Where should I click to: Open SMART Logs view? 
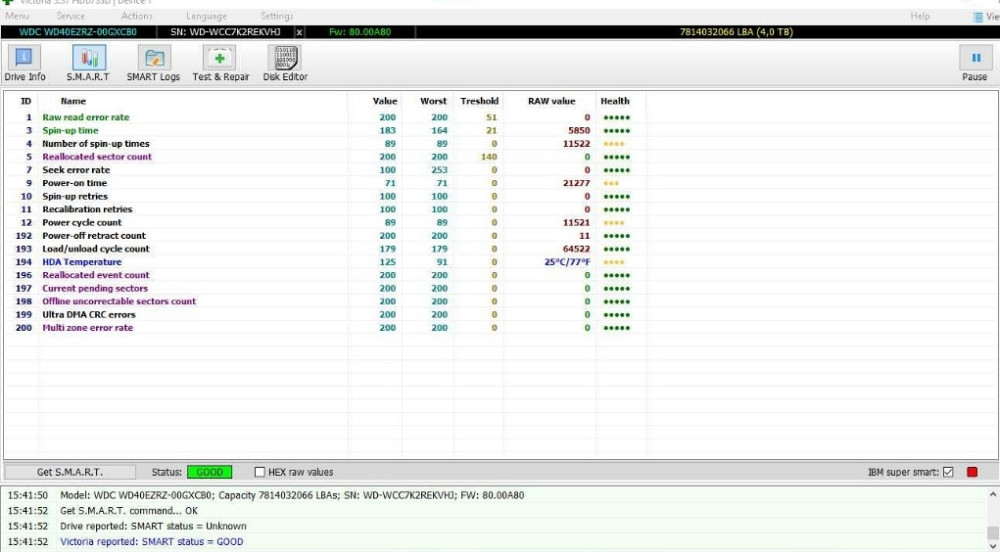[x=153, y=63]
